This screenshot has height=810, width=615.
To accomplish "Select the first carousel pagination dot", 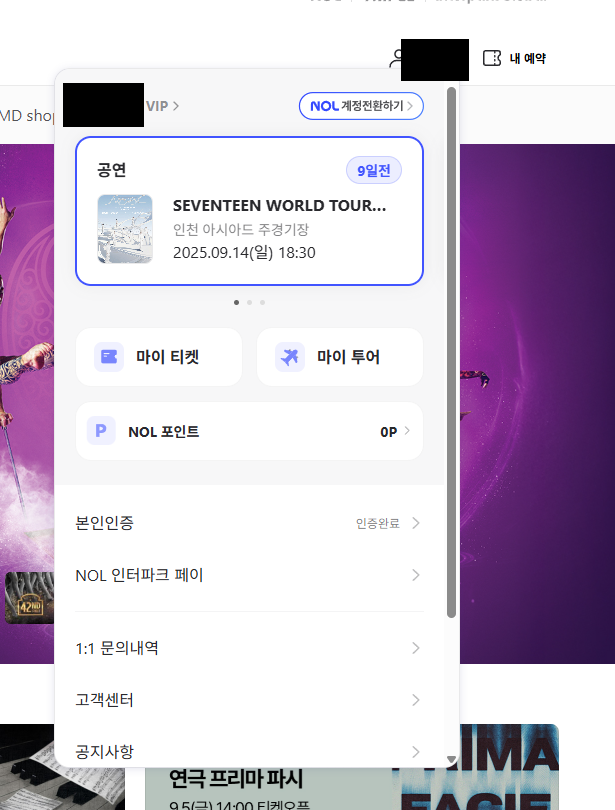I will coord(236,301).
